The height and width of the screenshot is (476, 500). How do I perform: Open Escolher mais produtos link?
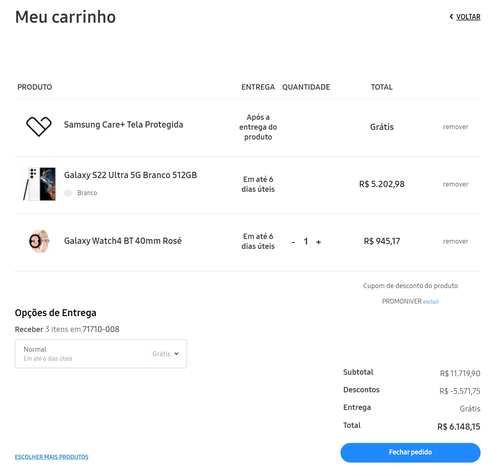click(x=51, y=457)
